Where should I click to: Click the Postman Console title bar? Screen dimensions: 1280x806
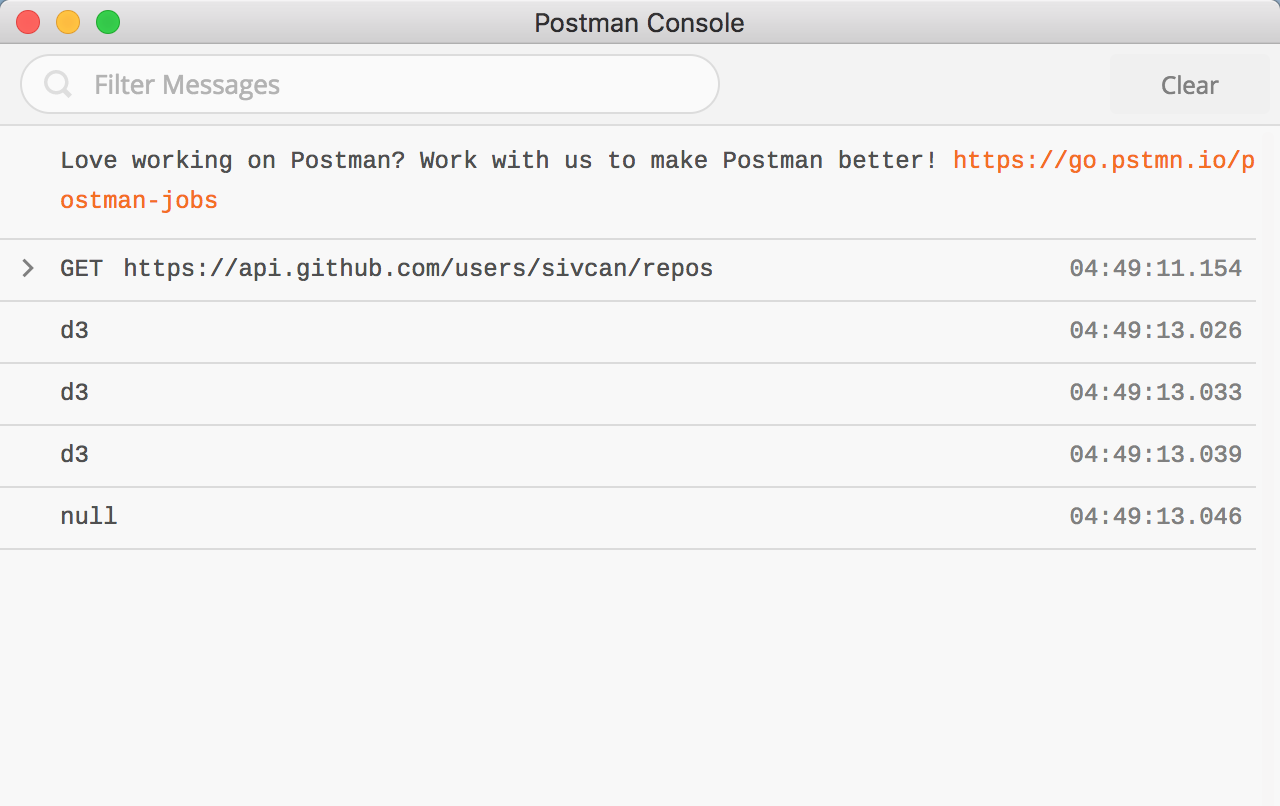639,22
